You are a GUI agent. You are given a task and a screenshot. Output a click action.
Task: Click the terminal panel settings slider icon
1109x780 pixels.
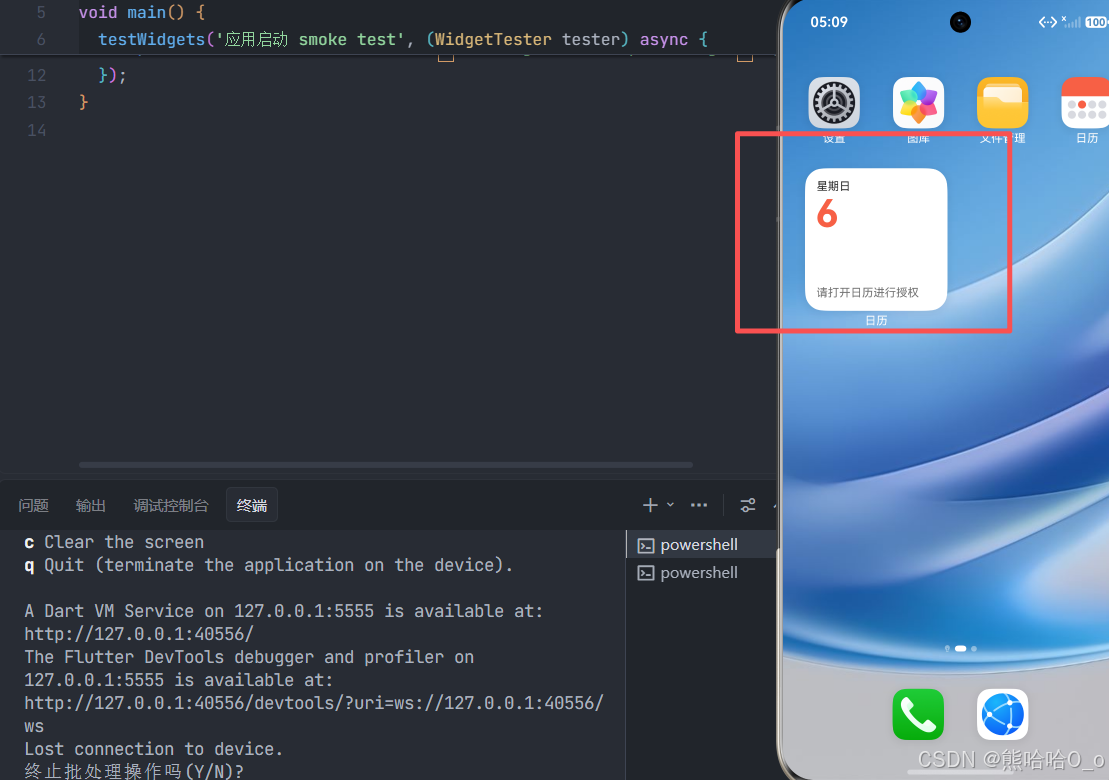(x=748, y=505)
